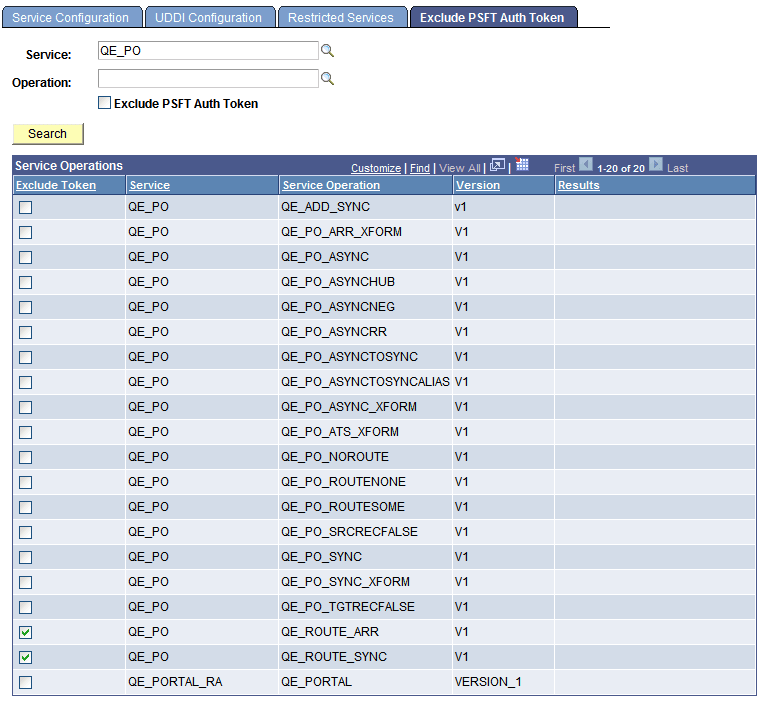Open the Find link in grid header
Viewport: 779px width, 711px height.
[420, 168]
